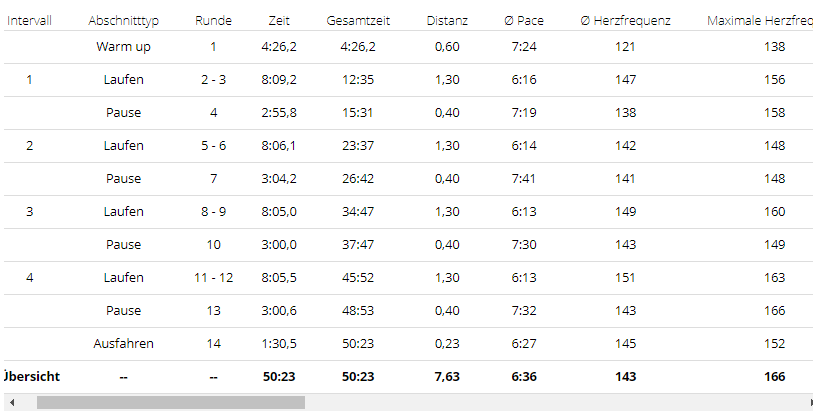Click the left arrow of horizontal scrollbar
Viewport: 813px width, 413px height.
tap(10, 403)
